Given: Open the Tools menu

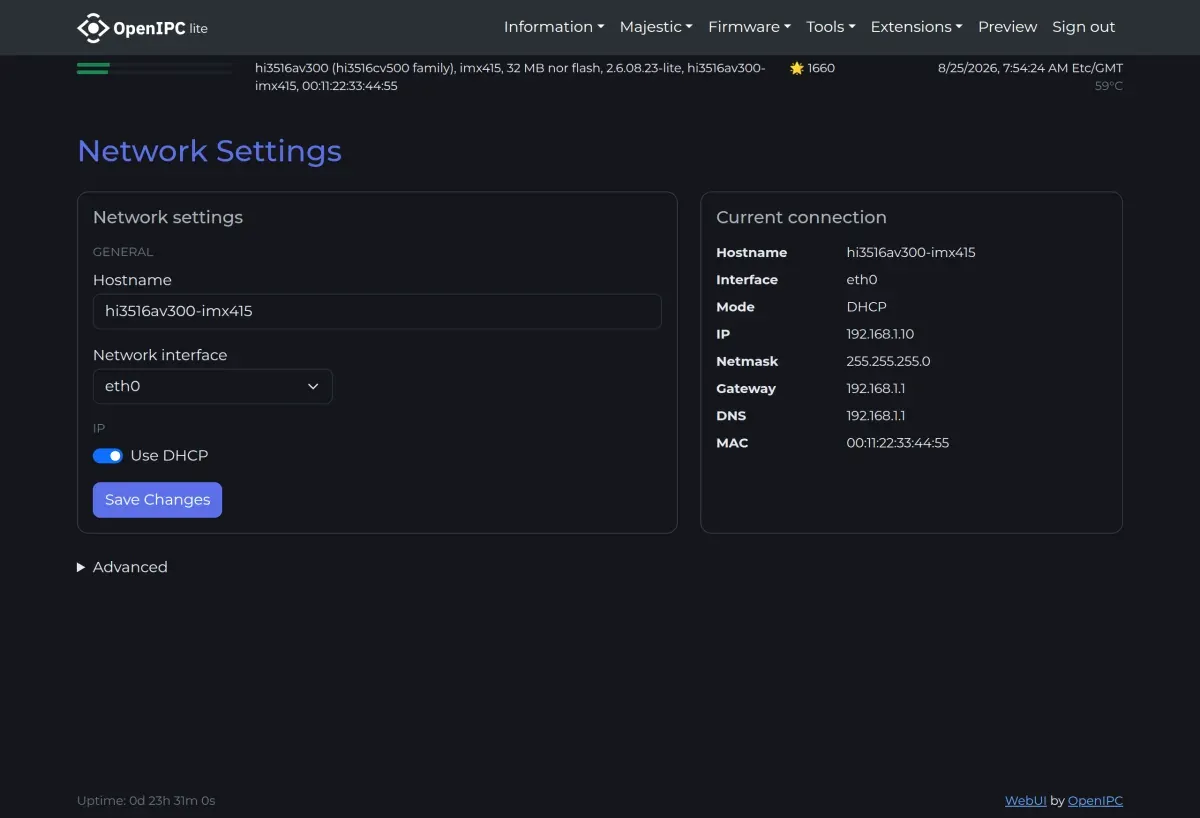Looking at the screenshot, I should [831, 27].
